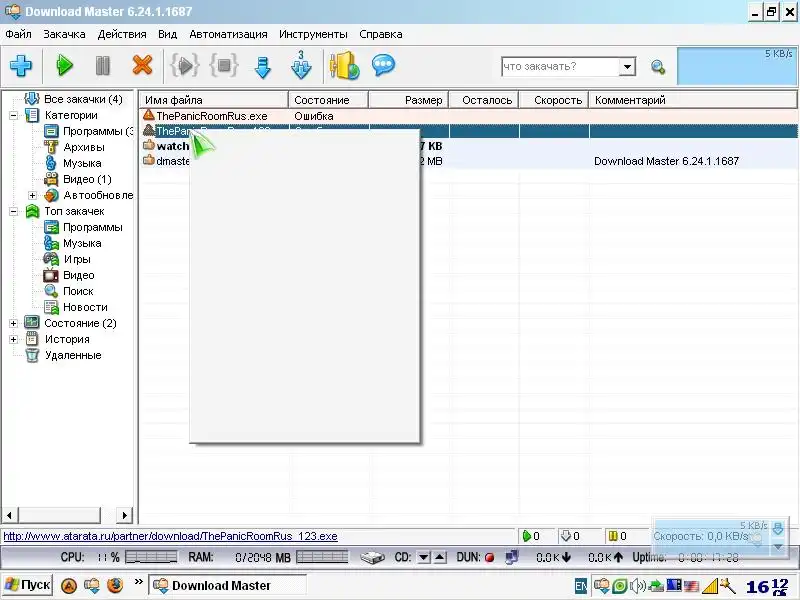Image resolution: width=800 pixels, height=600 pixels.
Task: Open dropdown of 'что закачать?' search box
Action: [628, 66]
